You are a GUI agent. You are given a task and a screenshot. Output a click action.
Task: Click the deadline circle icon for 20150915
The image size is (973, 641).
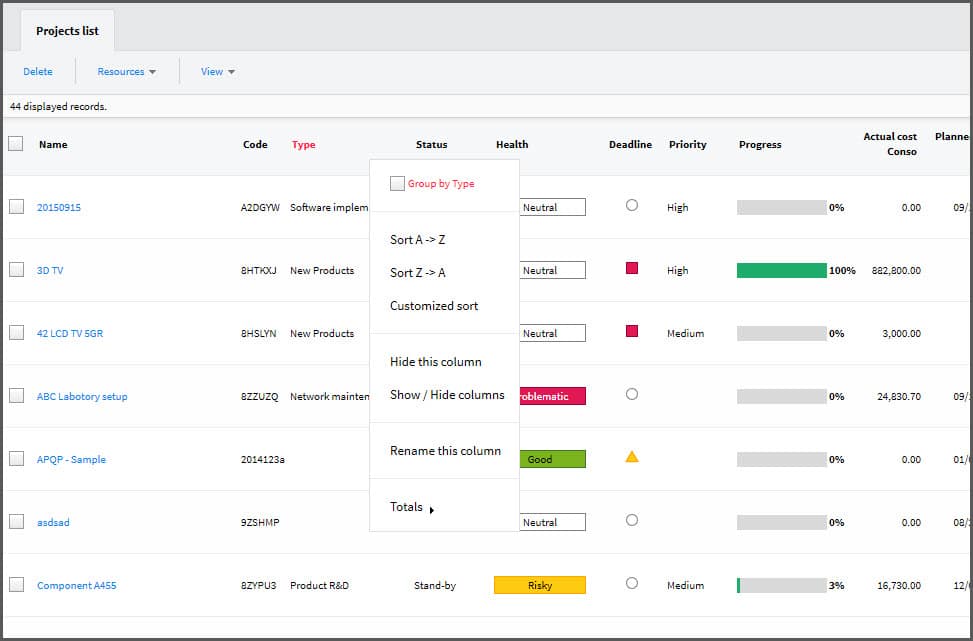tap(632, 205)
